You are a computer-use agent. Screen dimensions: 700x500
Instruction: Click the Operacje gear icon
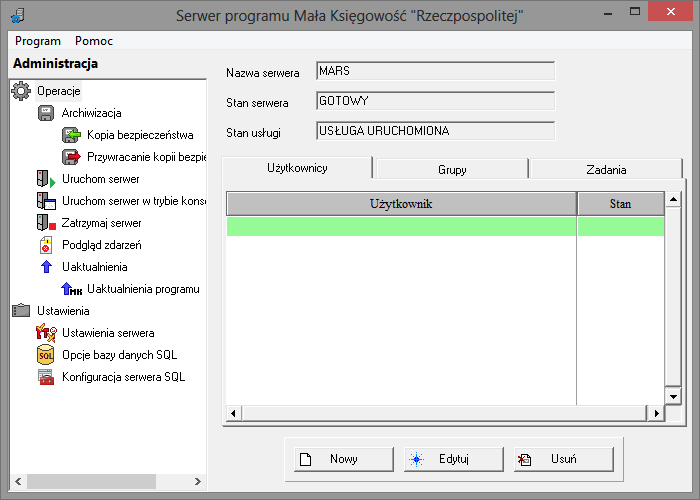[x=21, y=91]
